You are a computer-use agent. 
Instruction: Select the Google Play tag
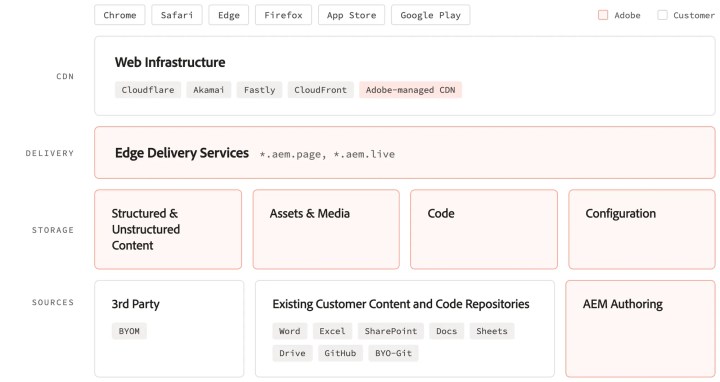click(430, 15)
